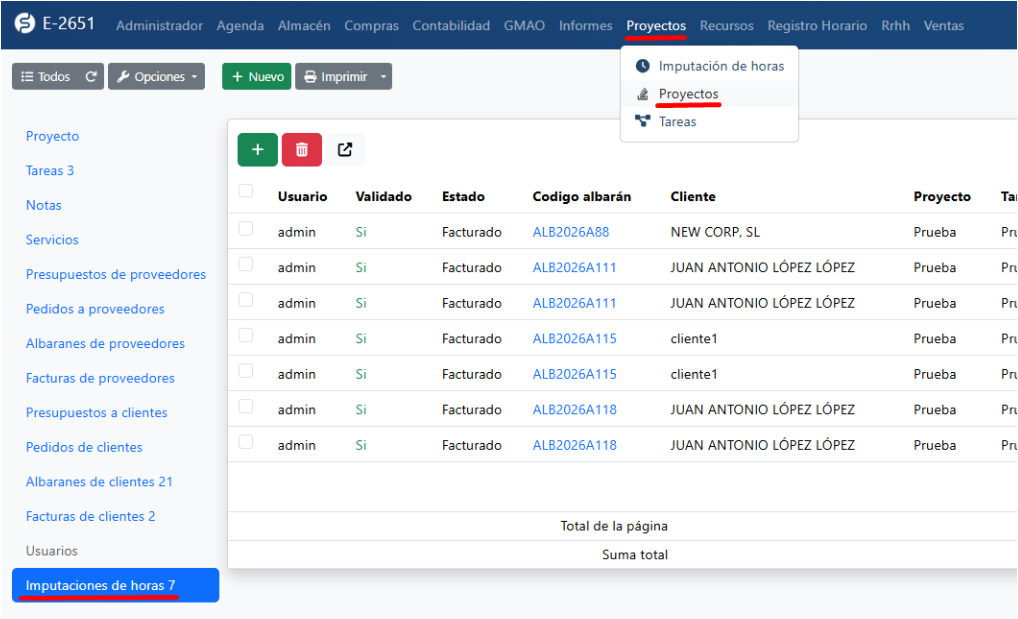Click the external link open icon
1018x619 pixels.
[x=345, y=150]
